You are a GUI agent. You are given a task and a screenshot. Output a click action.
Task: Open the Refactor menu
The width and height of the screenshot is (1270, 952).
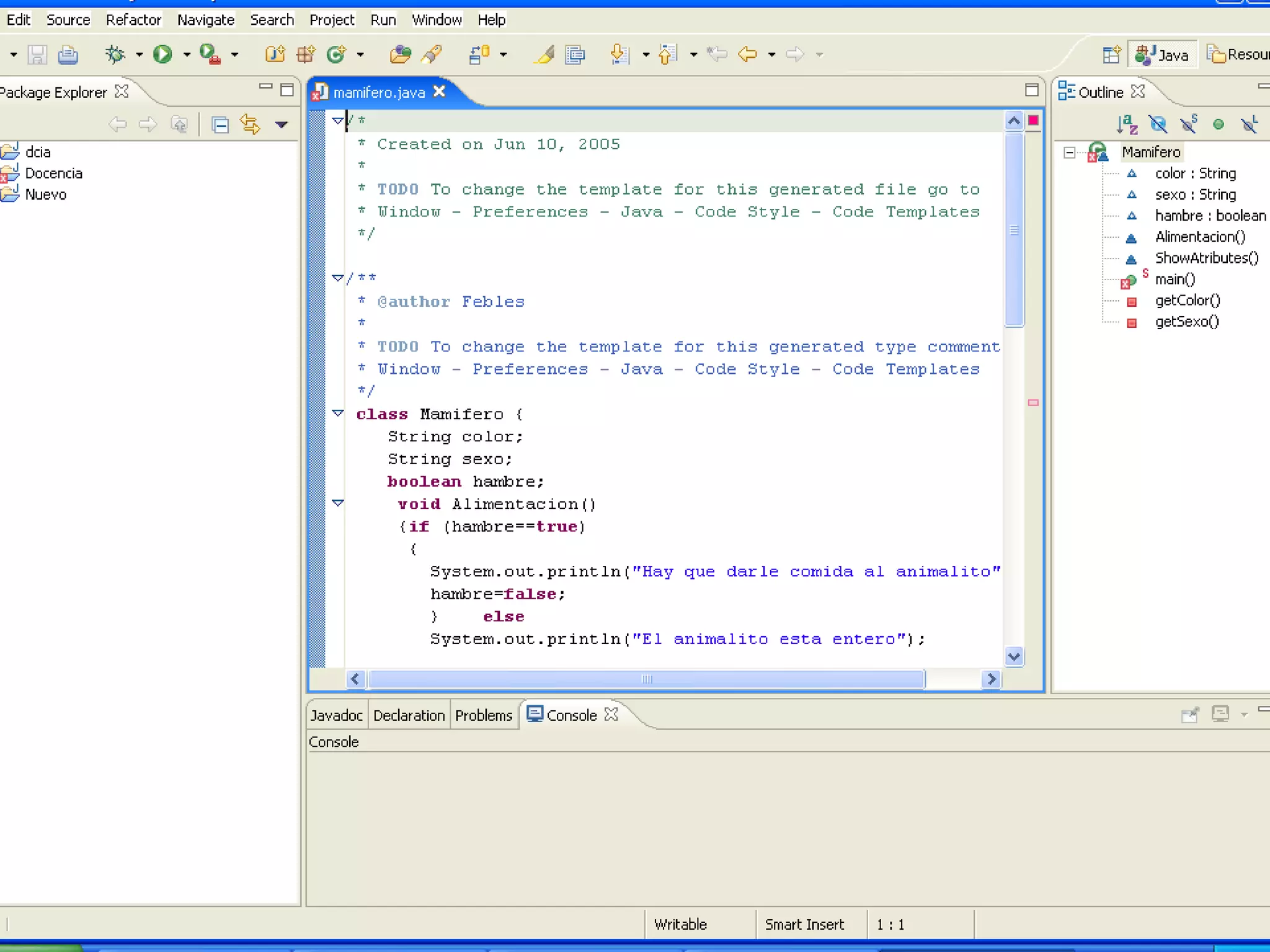pyautogui.click(x=133, y=20)
